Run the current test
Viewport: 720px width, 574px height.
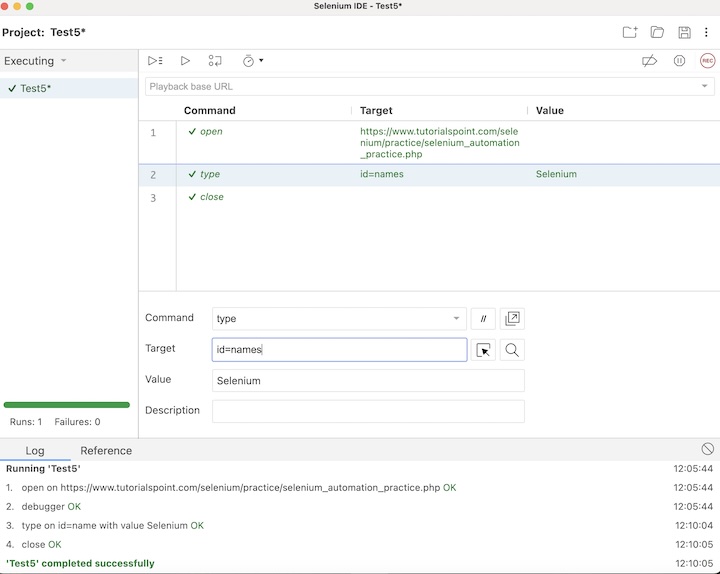pyautogui.click(x=185, y=61)
